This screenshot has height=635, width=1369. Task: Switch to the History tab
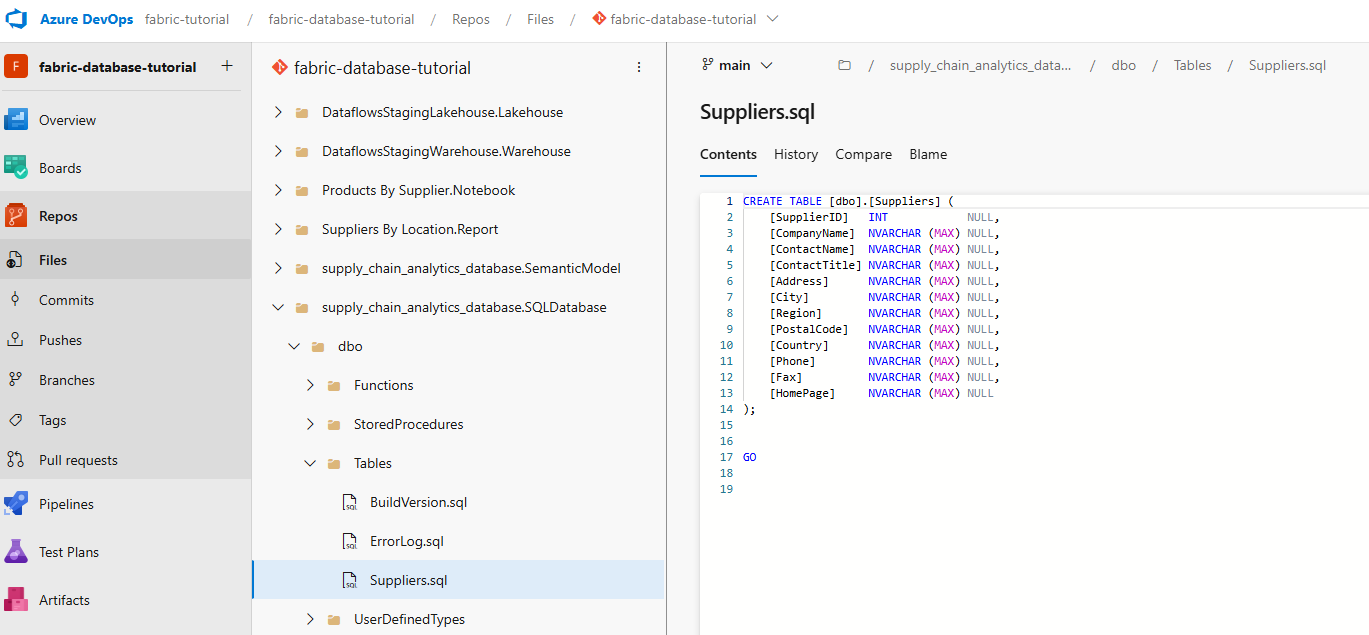pyautogui.click(x=795, y=154)
